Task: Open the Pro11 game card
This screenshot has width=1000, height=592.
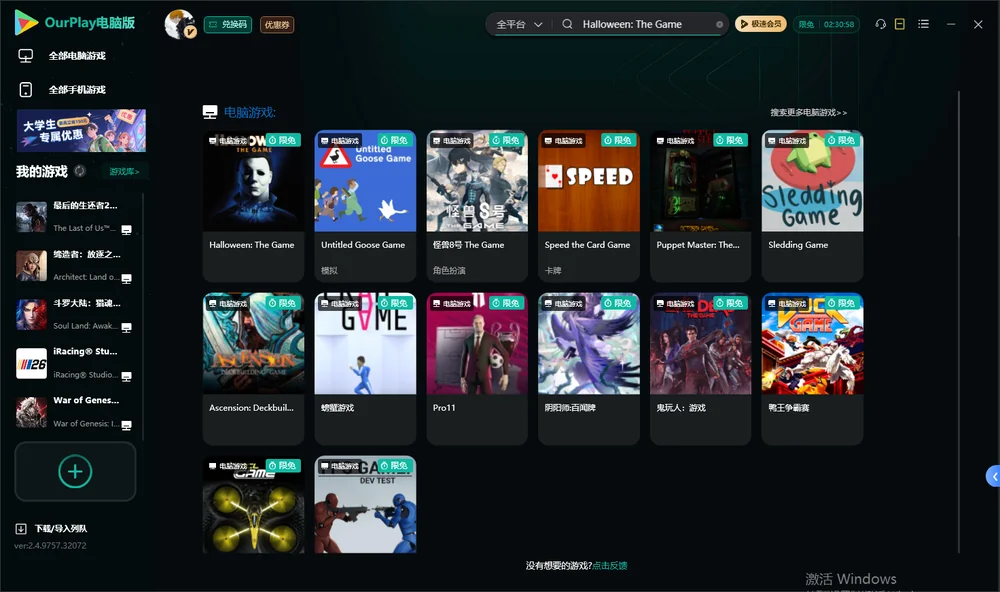Action: coord(477,368)
